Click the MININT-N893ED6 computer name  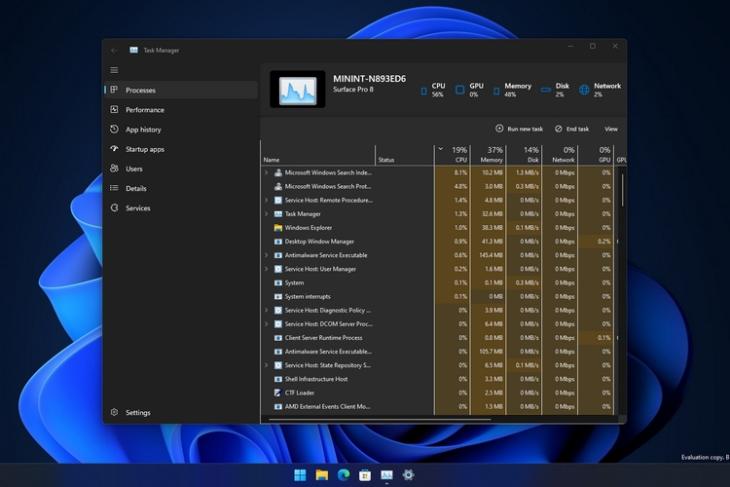pyautogui.click(x=370, y=79)
